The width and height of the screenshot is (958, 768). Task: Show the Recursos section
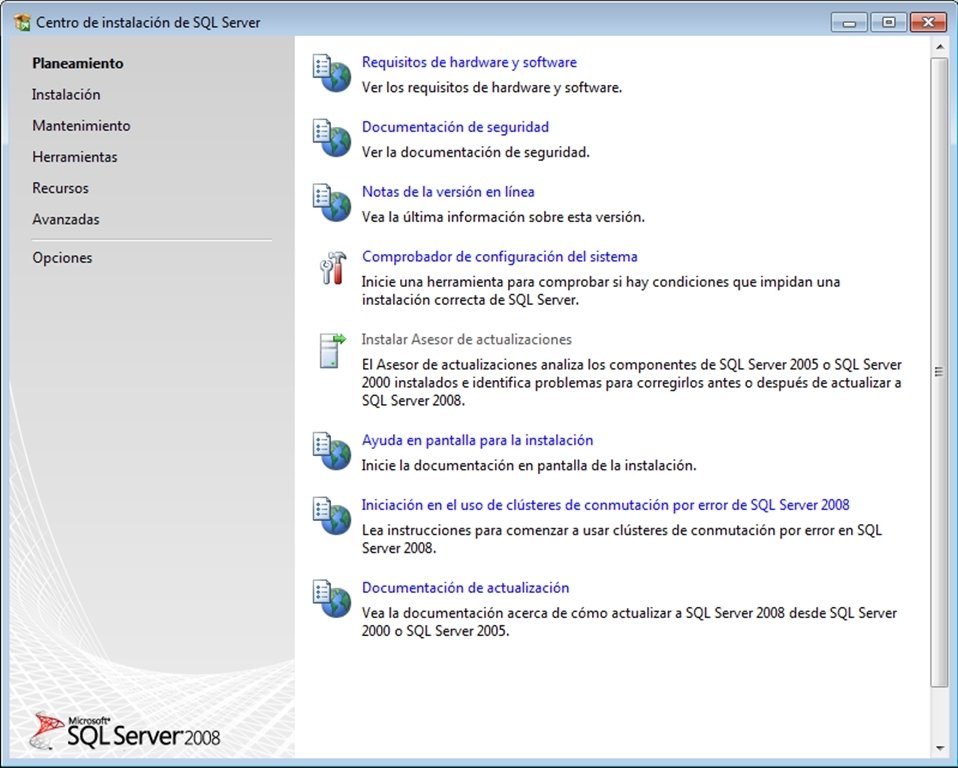[60, 188]
